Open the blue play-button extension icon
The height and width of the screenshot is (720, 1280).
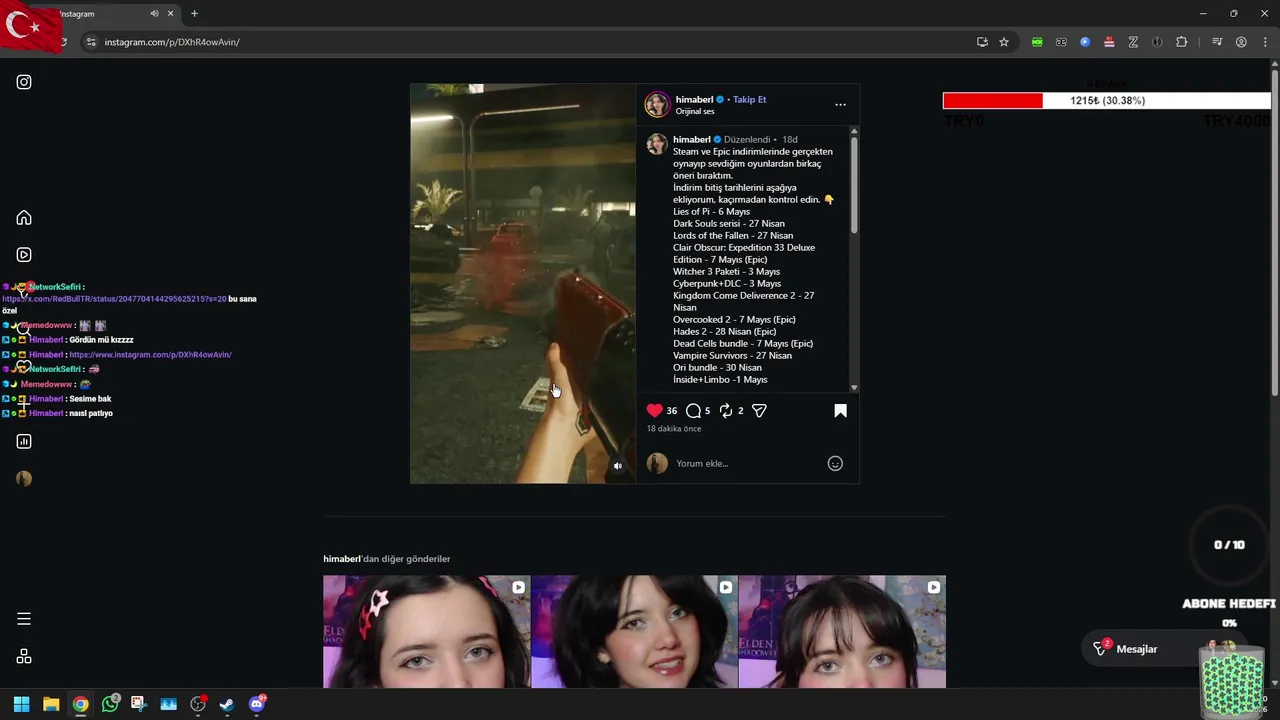tap(1085, 42)
